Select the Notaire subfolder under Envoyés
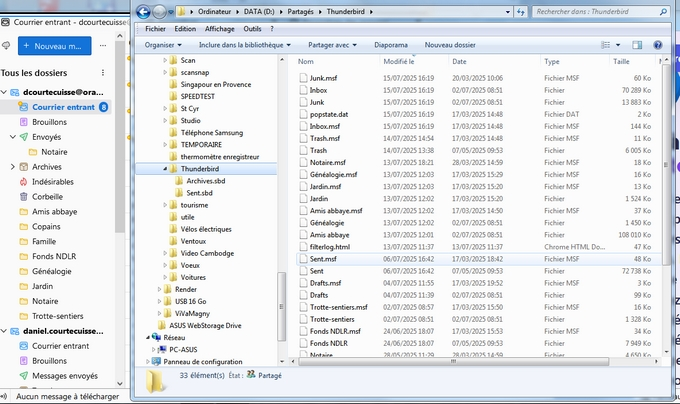Viewport: 680px width, 404px height. 54,152
